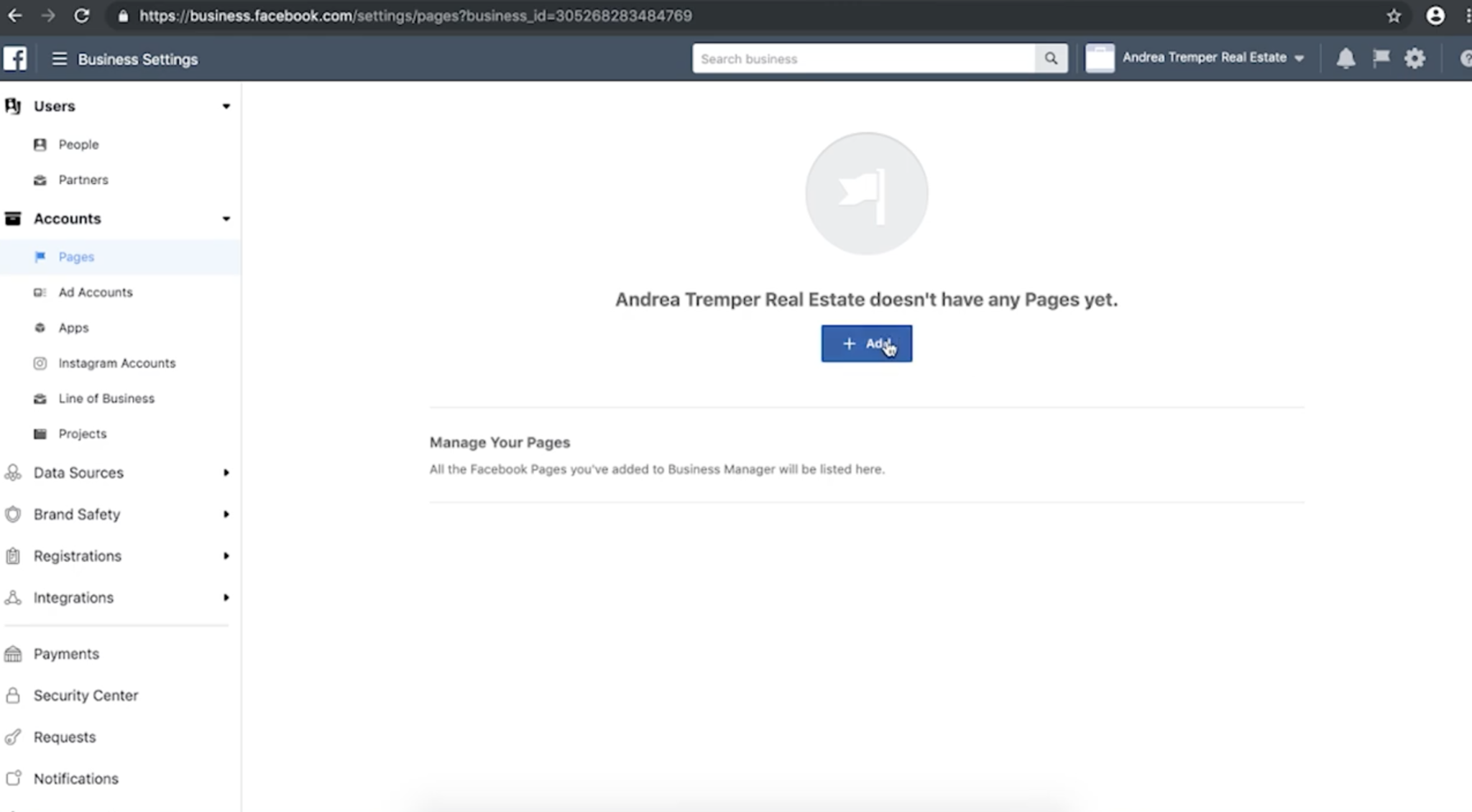Click the help question mark icon
This screenshot has height=812, width=1472.
click(1465, 58)
